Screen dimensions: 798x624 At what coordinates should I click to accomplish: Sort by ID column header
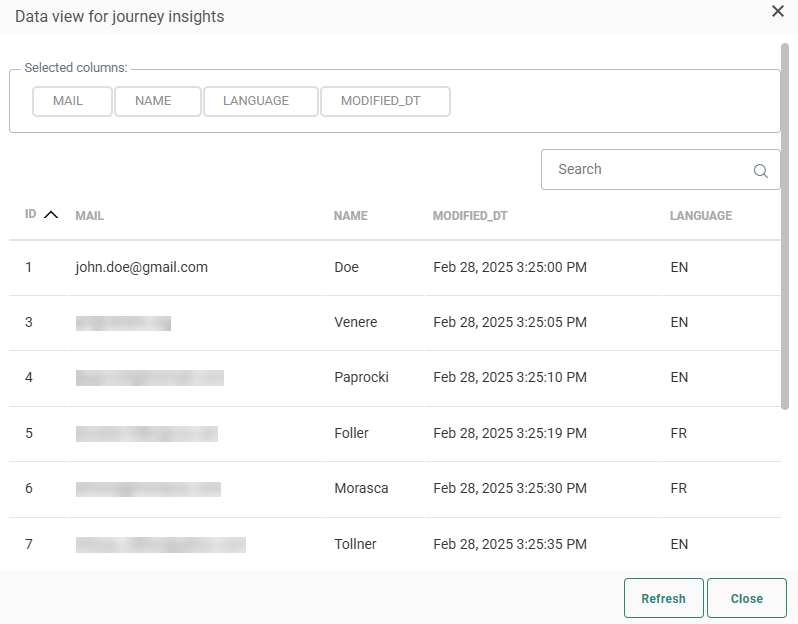(x=31, y=215)
